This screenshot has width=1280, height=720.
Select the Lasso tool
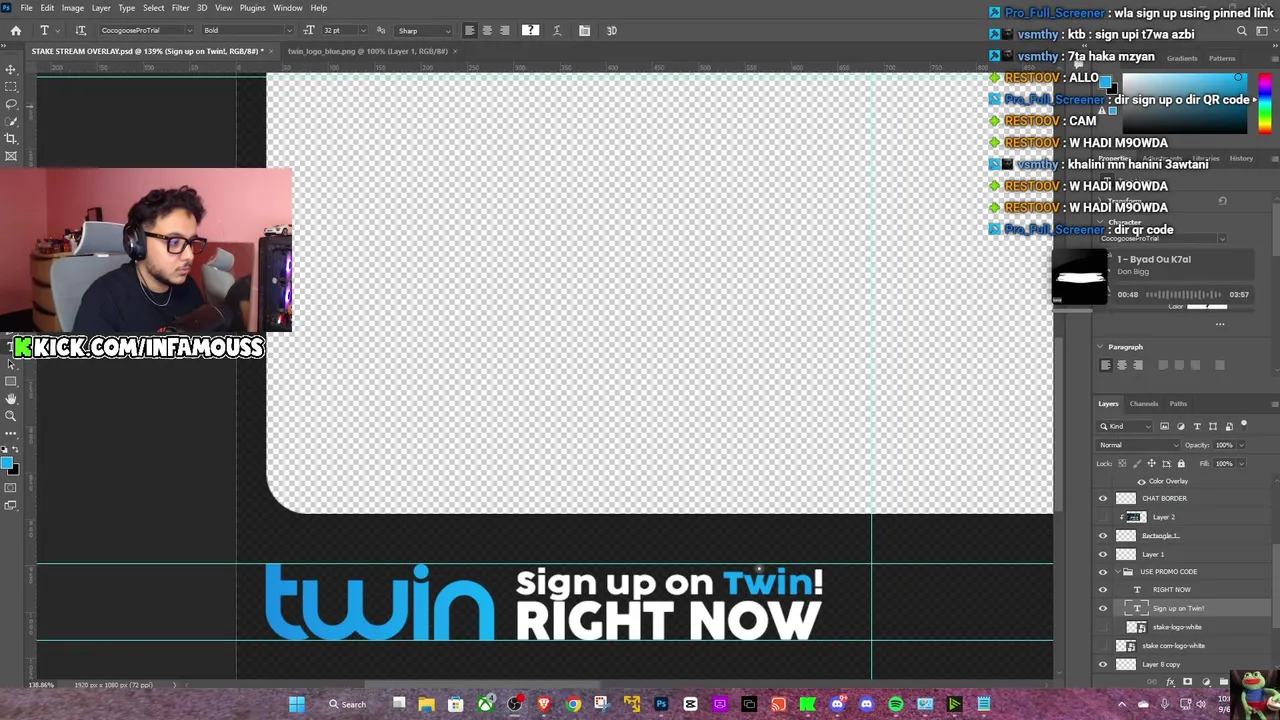[x=11, y=104]
